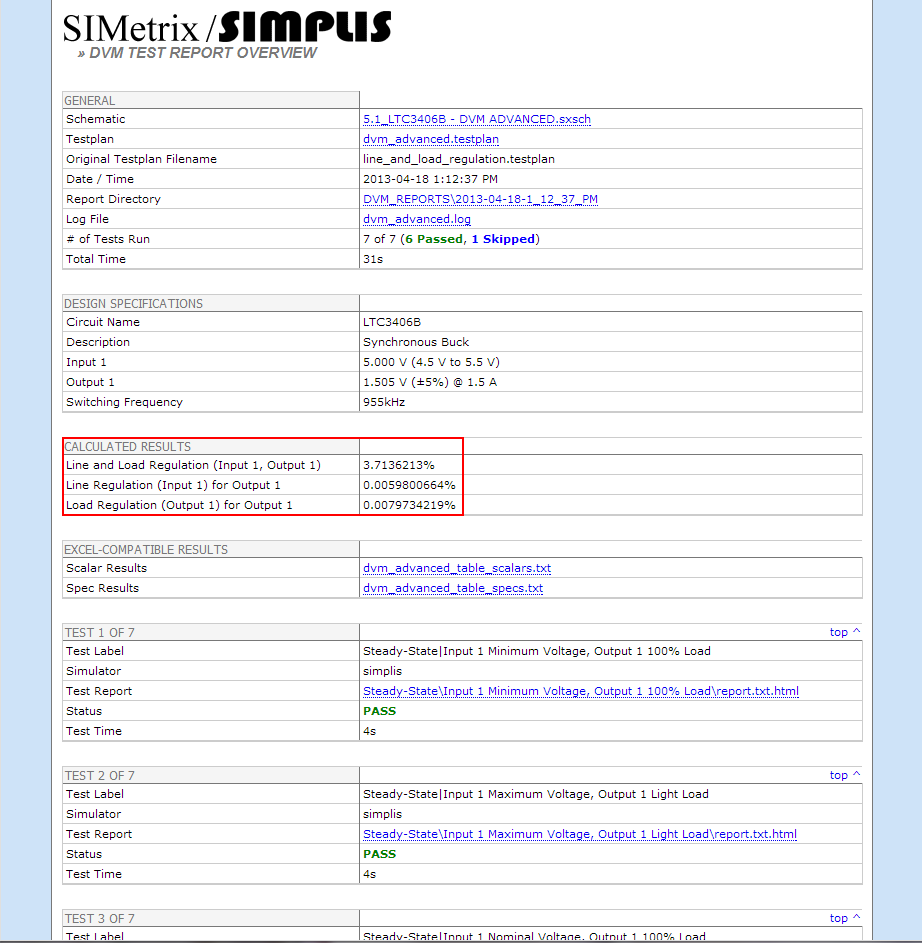Open Test 2's Maximum Voltage report.txt.html link
Image resolution: width=922 pixels, height=943 pixels.
pos(579,834)
